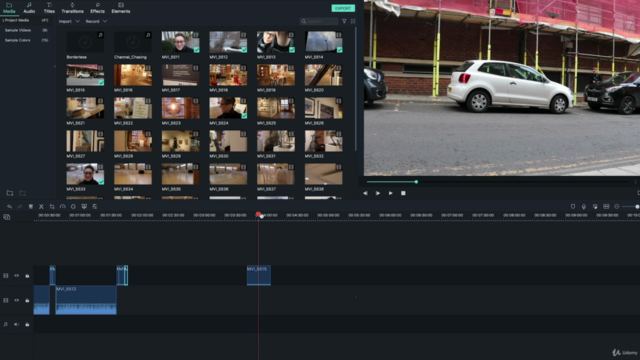
Task: Click the timeline zoom slider handle
Action: (637, 207)
